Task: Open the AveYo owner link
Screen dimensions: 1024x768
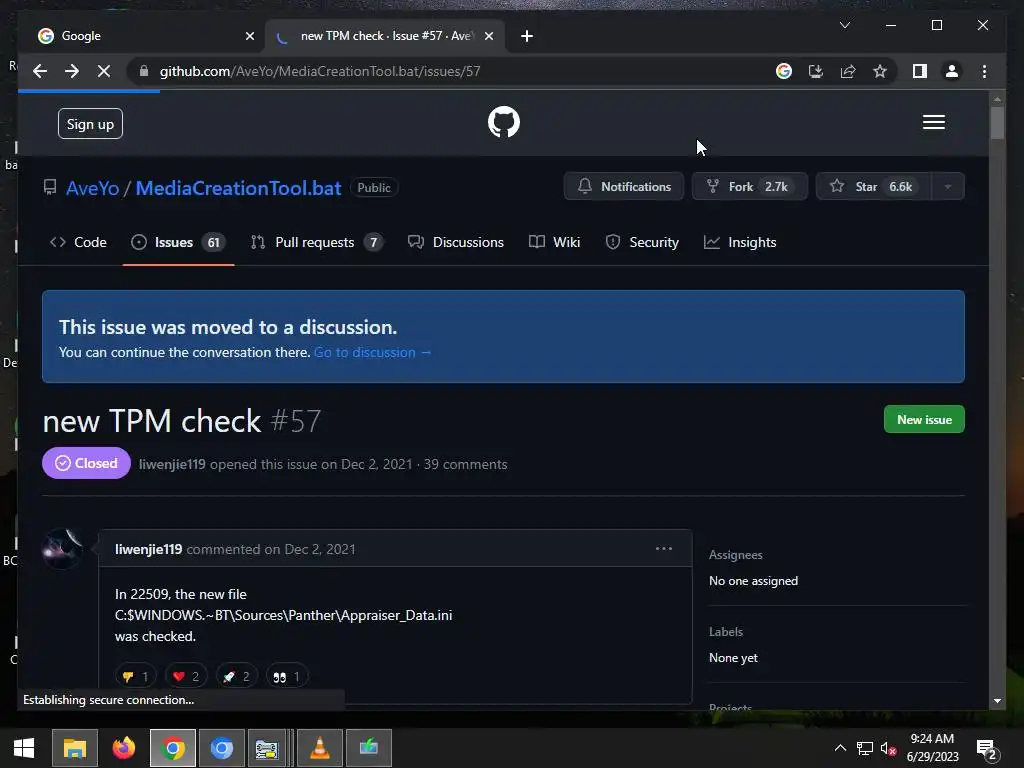Action: coord(92,188)
